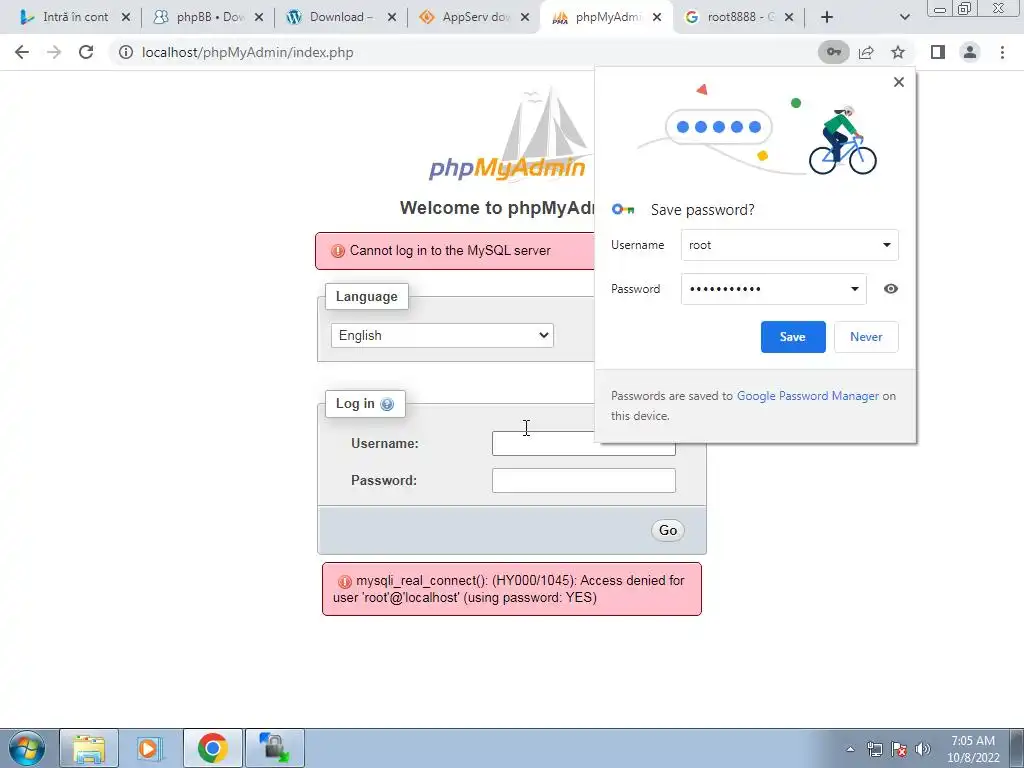Open Chrome three-dot menu
1024x768 pixels.
[1002, 52]
